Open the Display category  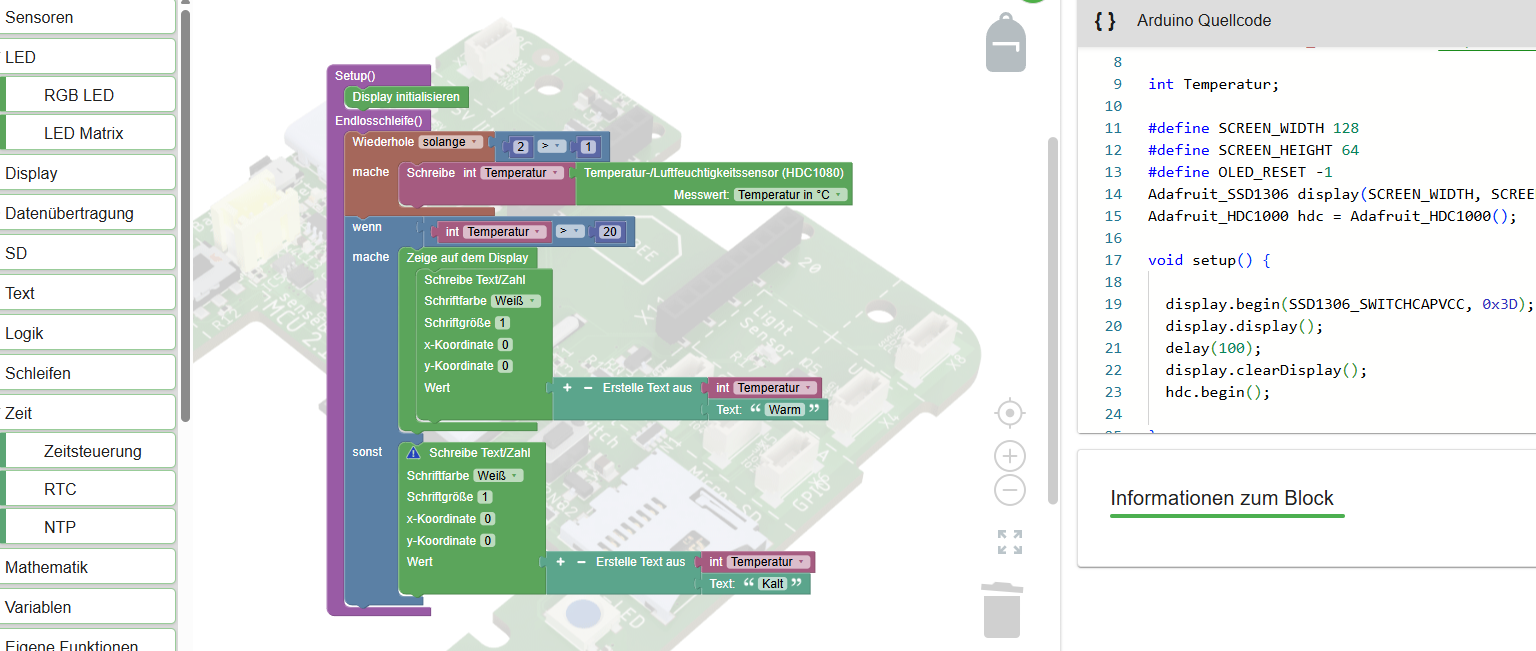[x=88, y=174]
